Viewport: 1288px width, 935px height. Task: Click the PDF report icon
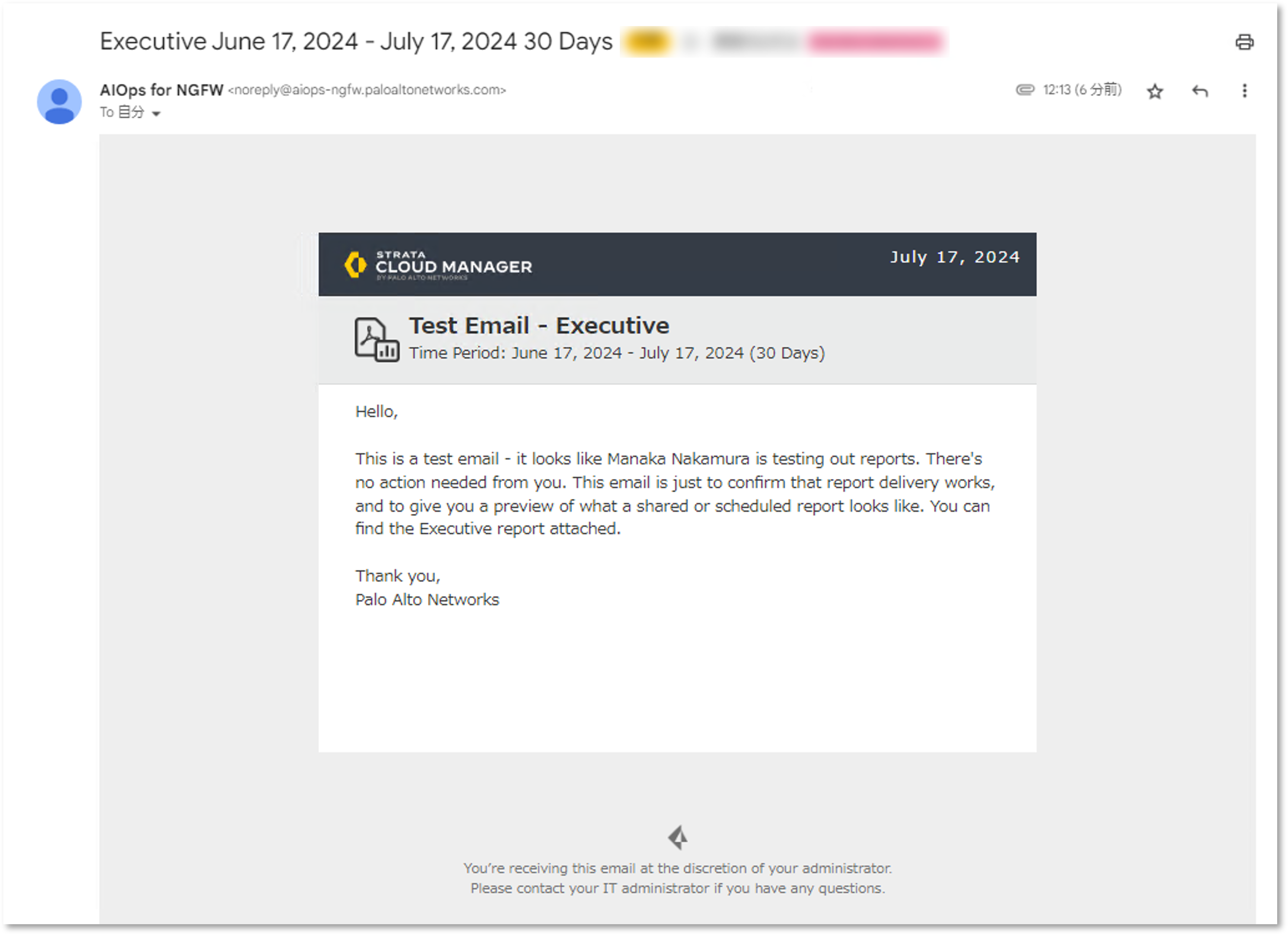click(x=376, y=339)
